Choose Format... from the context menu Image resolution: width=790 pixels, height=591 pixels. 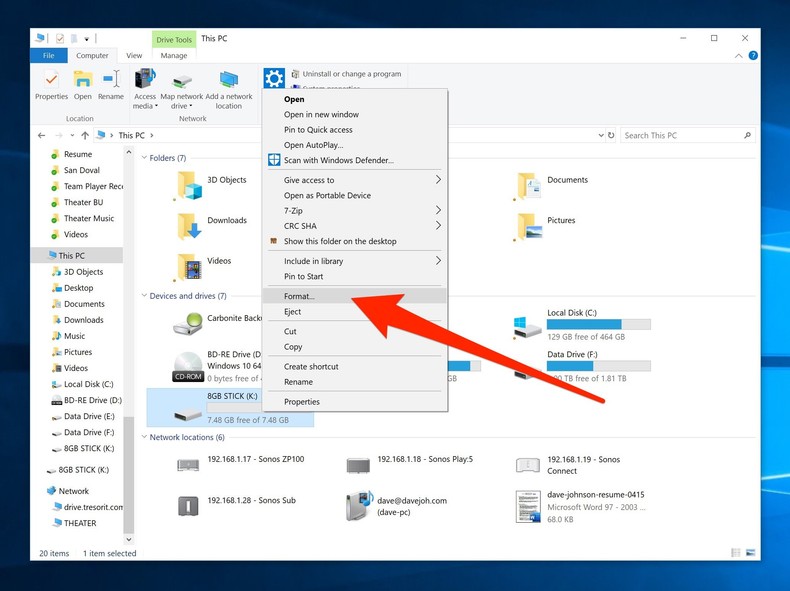(299, 296)
